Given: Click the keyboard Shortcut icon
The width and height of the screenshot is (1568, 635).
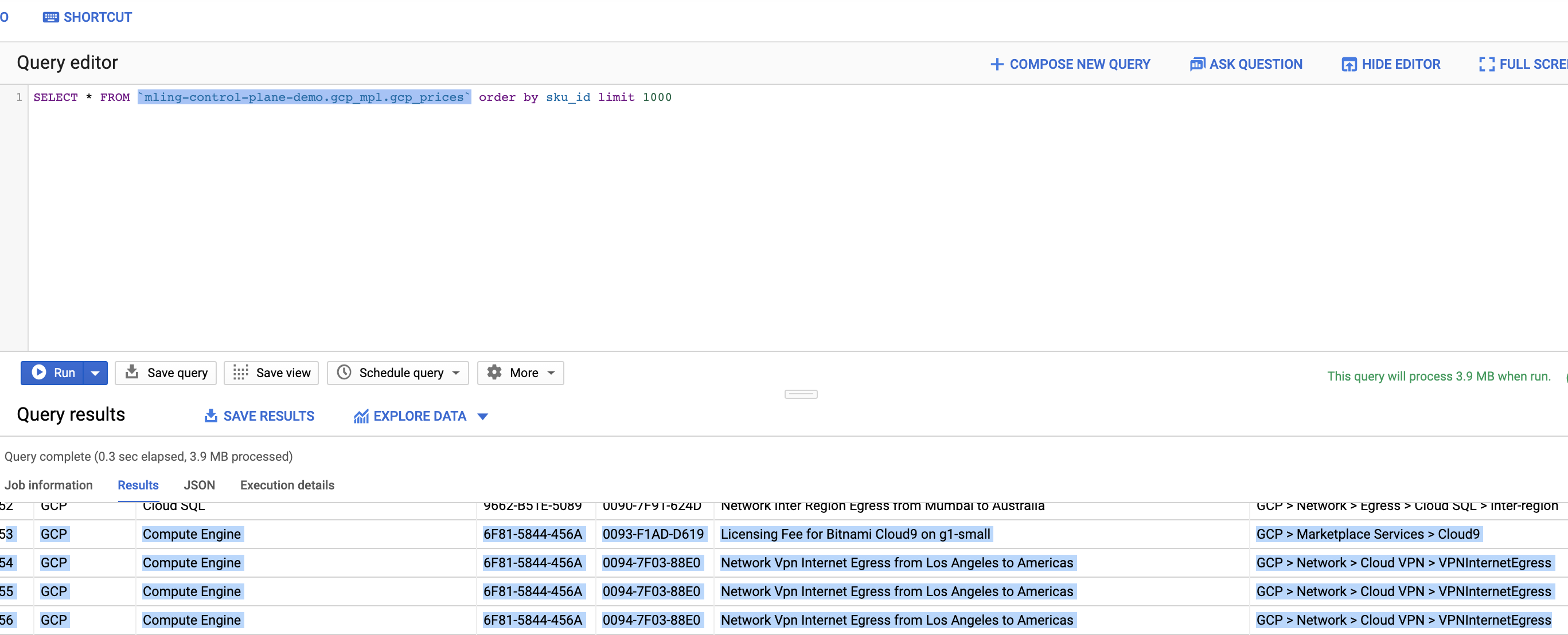Looking at the screenshot, I should click(50, 17).
